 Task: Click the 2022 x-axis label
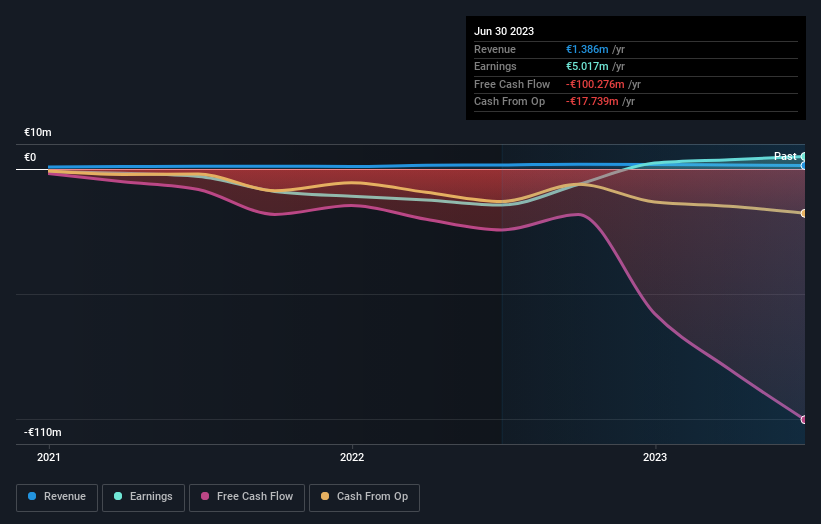(x=352, y=457)
